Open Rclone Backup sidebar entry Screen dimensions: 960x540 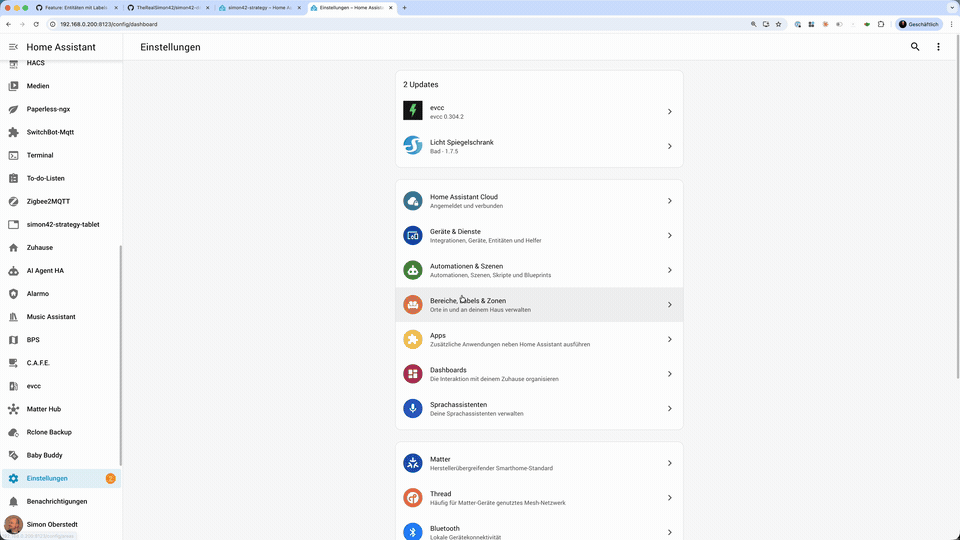click(x=61, y=432)
